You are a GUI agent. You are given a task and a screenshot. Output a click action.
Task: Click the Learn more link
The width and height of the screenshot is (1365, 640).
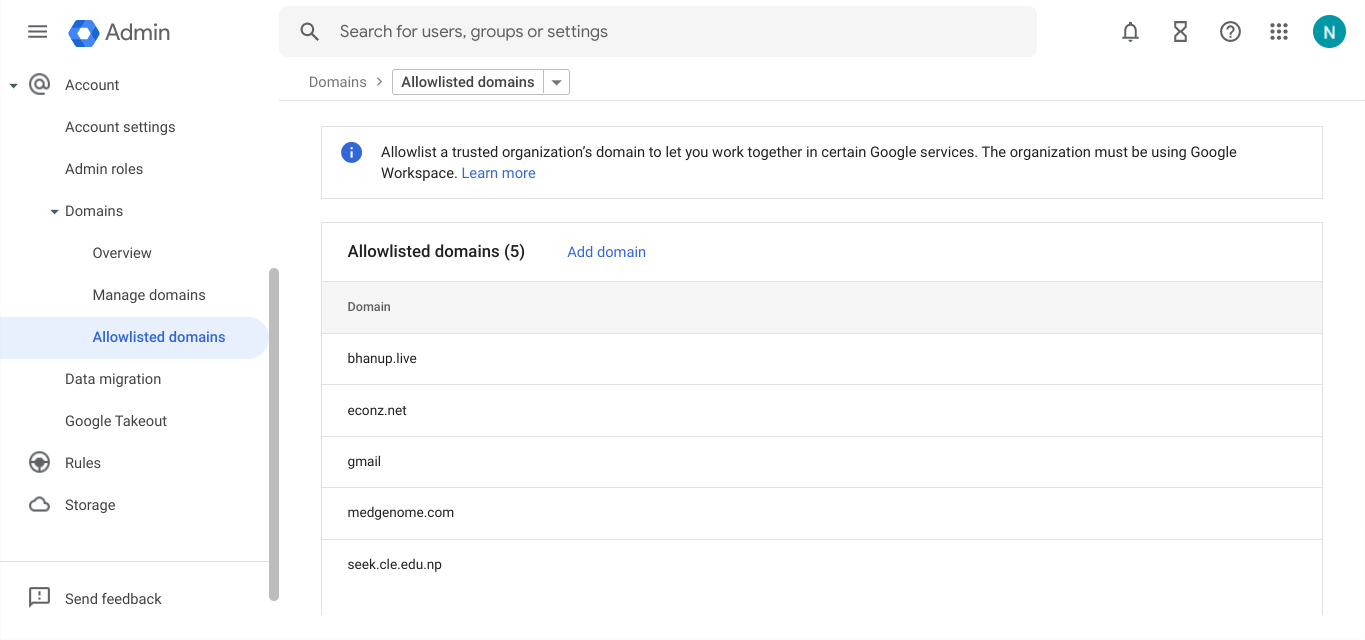point(498,173)
